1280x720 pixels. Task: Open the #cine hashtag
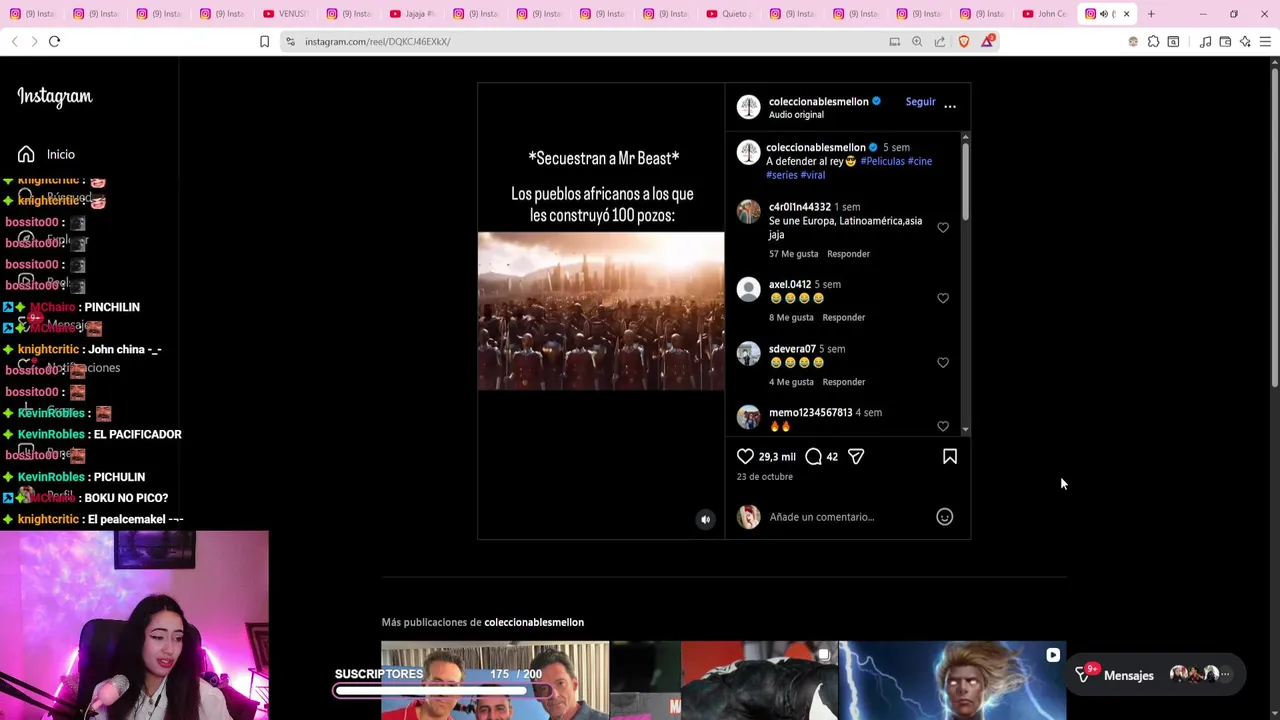point(920,161)
